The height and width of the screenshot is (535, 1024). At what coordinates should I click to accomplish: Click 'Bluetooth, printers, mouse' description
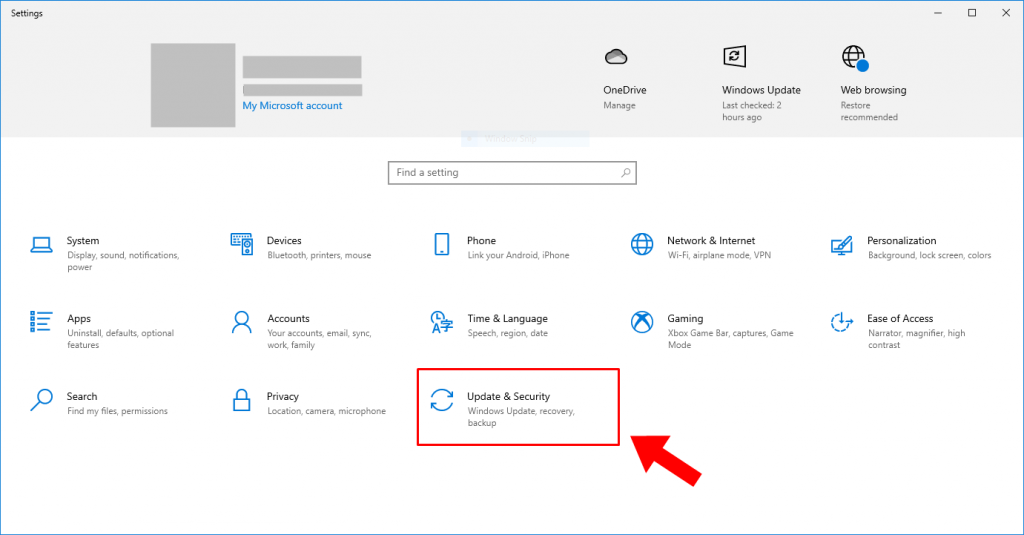(319, 255)
